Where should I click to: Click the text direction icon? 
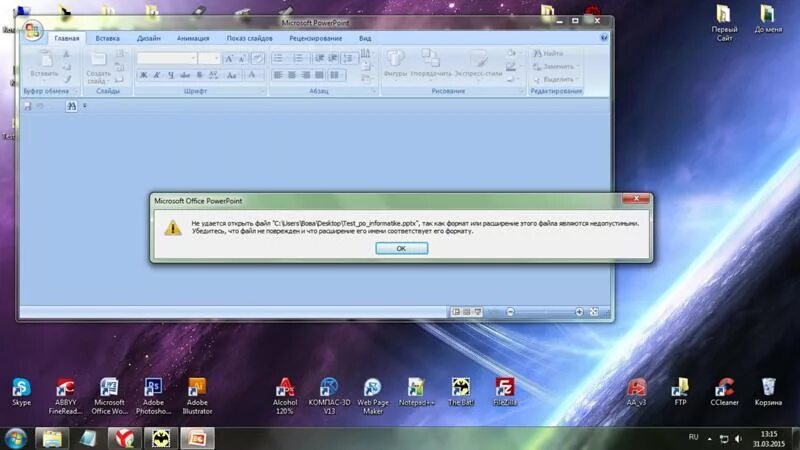coord(366,54)
